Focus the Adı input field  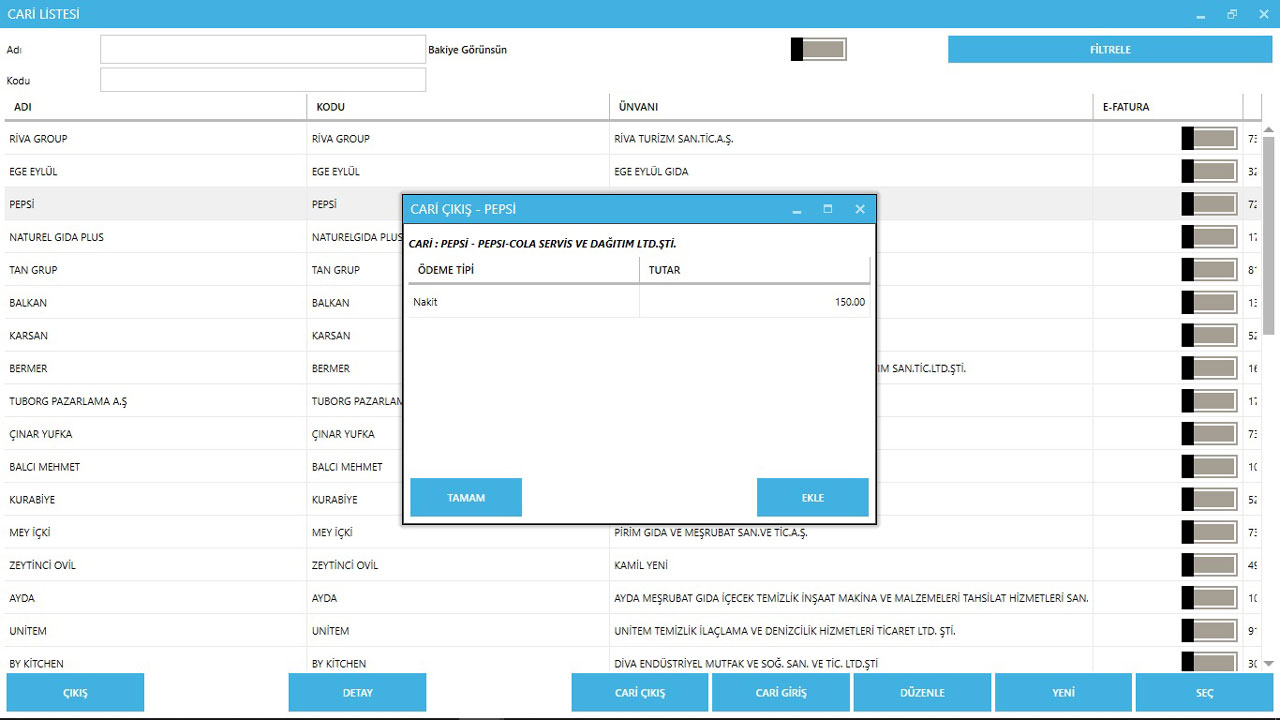pos(263,49)
